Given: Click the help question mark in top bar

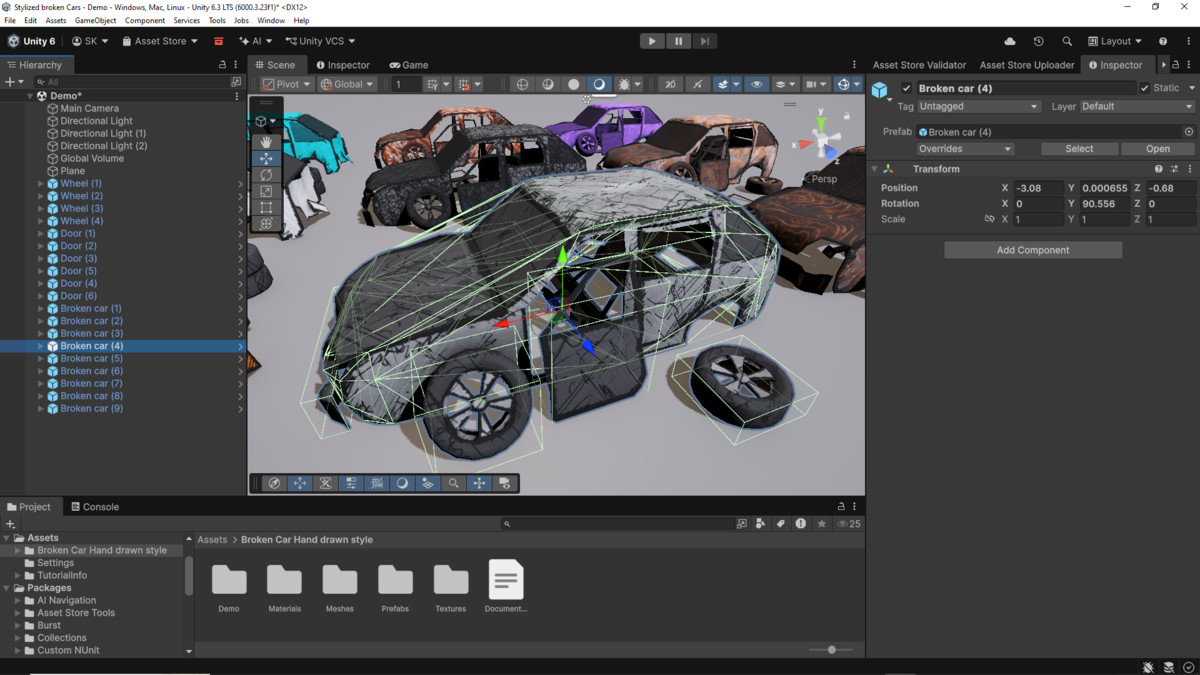Looking at the screenshot, I should [x=1163, y=41].
